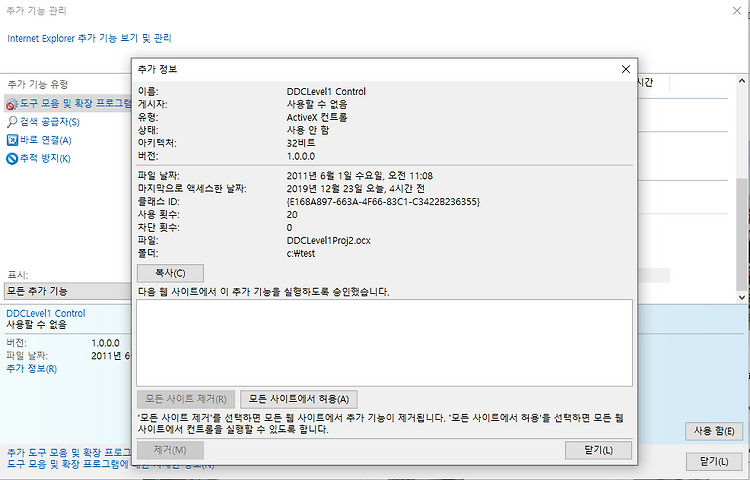Viewport: 750px width, 480px height.
Task: Click the 클래스 ID value text
Action: click(x=383, y=202)
